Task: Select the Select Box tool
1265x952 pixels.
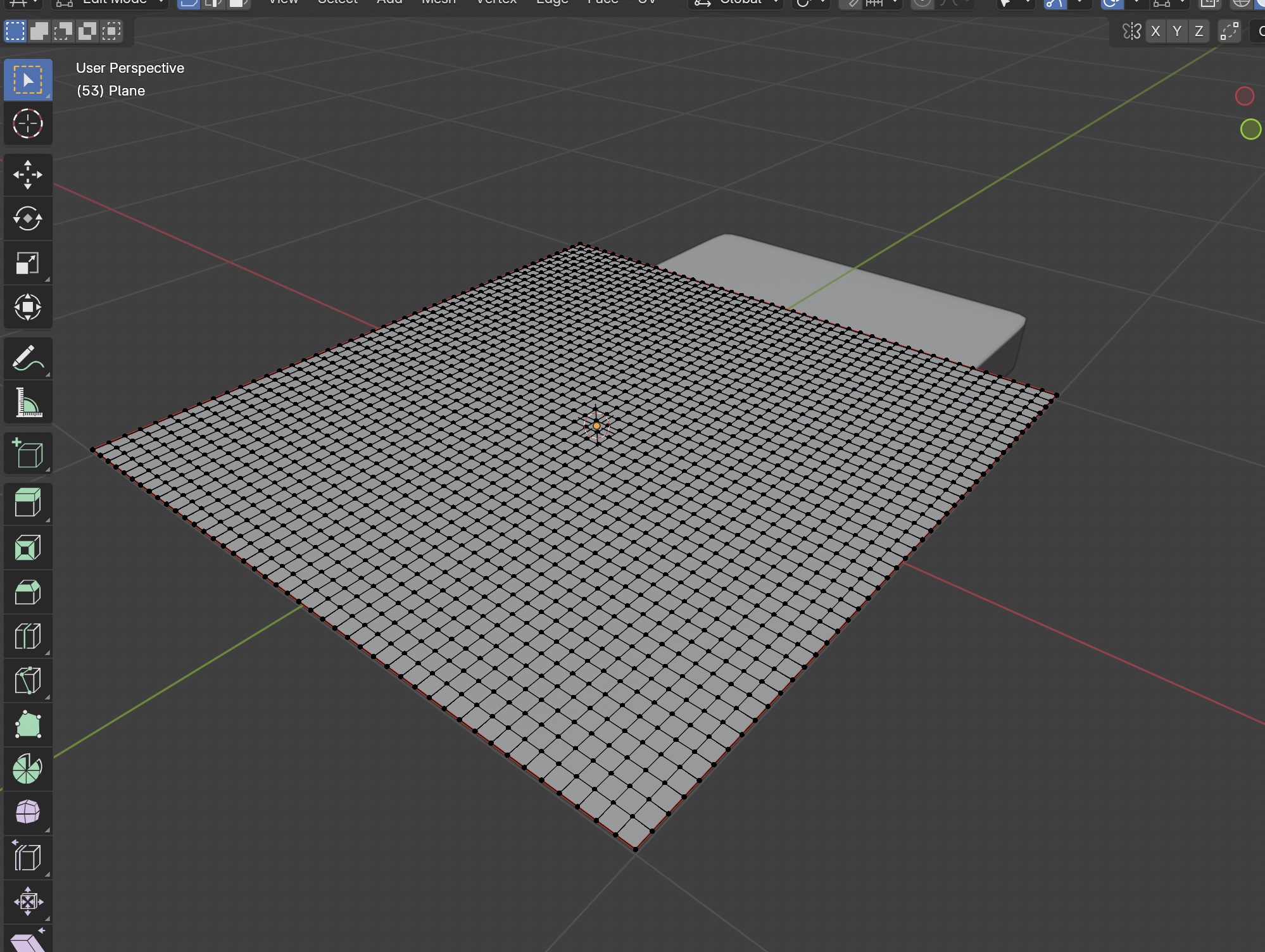Action: (28, 80)
